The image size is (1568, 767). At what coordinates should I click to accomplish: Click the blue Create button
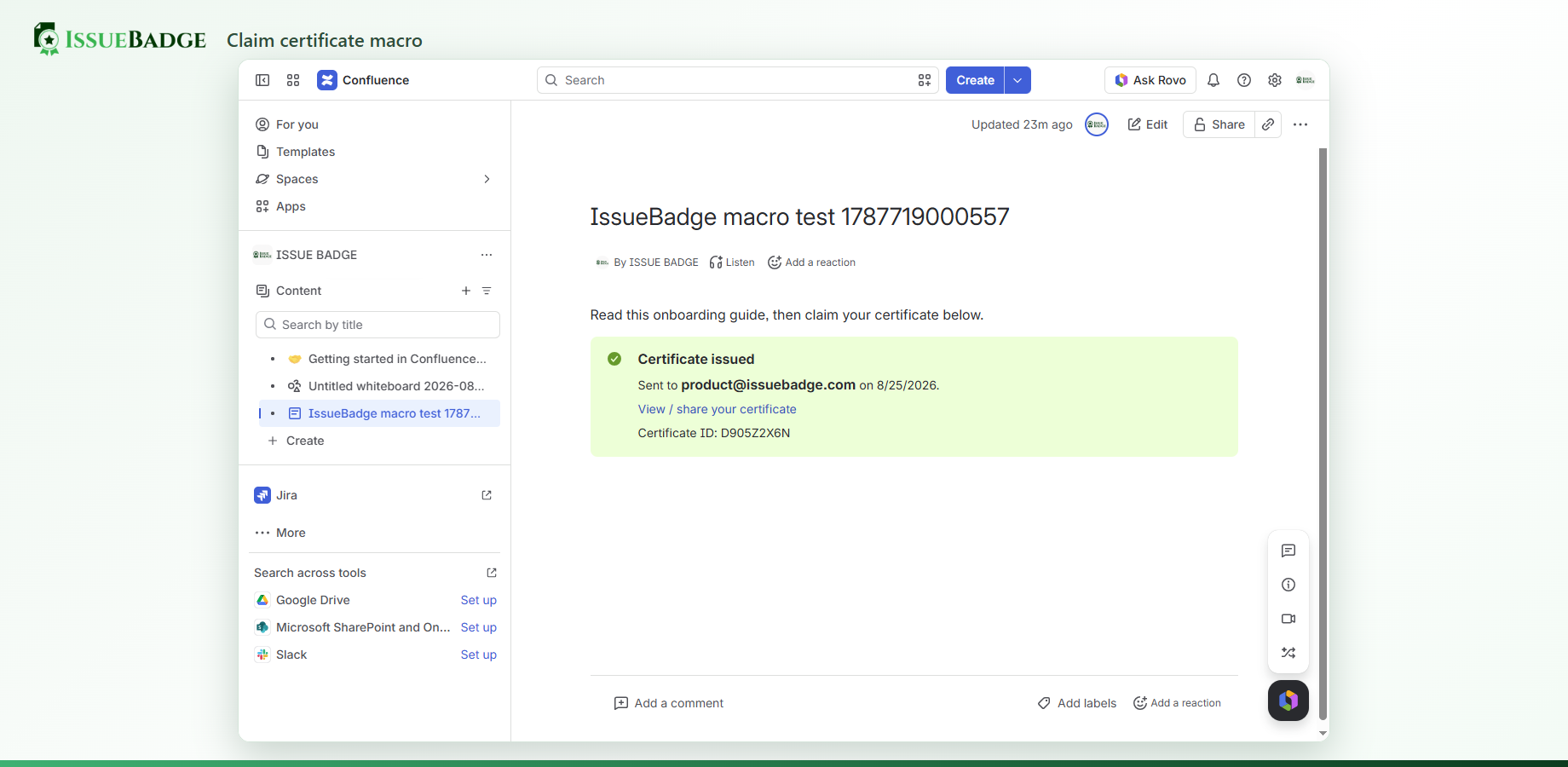click(975, 80)
